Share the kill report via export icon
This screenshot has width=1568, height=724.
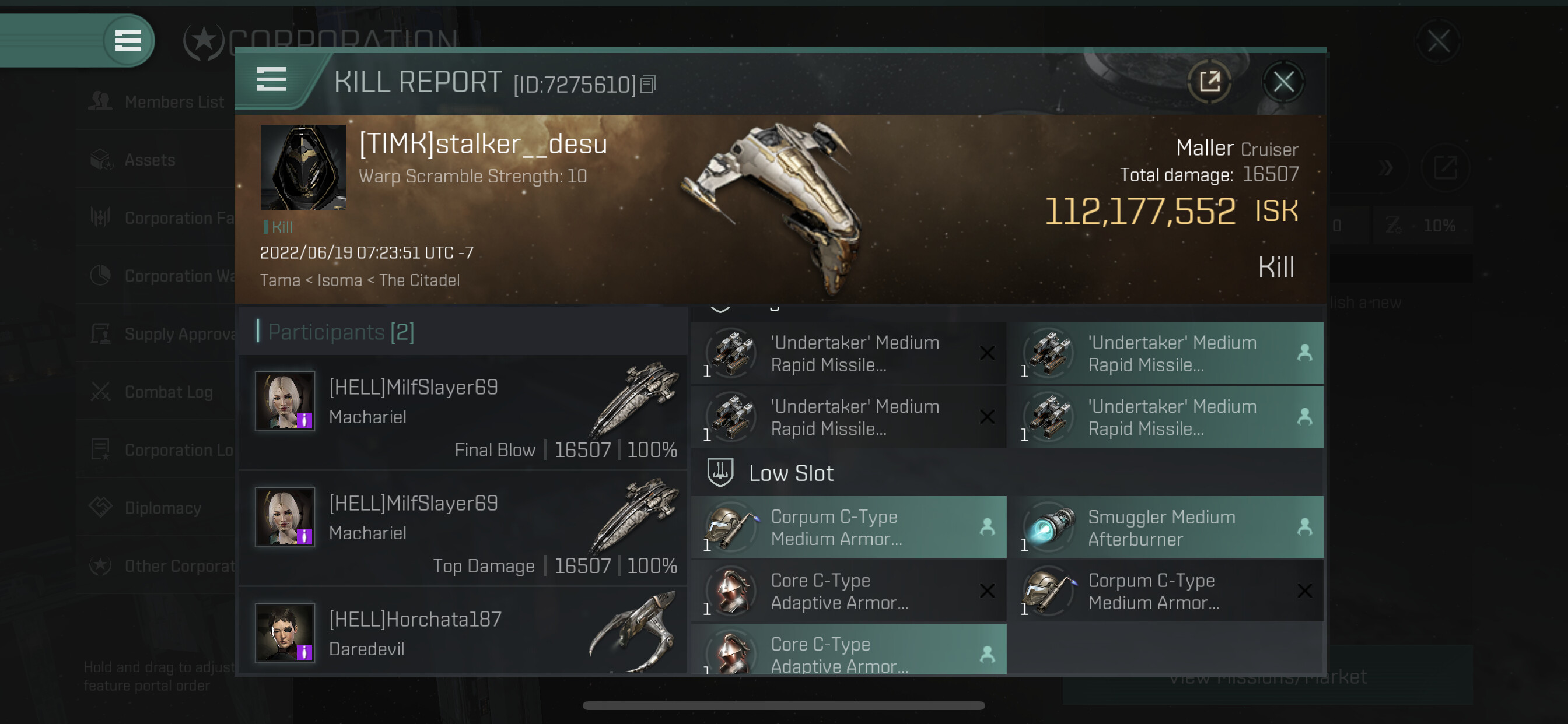tap(1209, 82)
